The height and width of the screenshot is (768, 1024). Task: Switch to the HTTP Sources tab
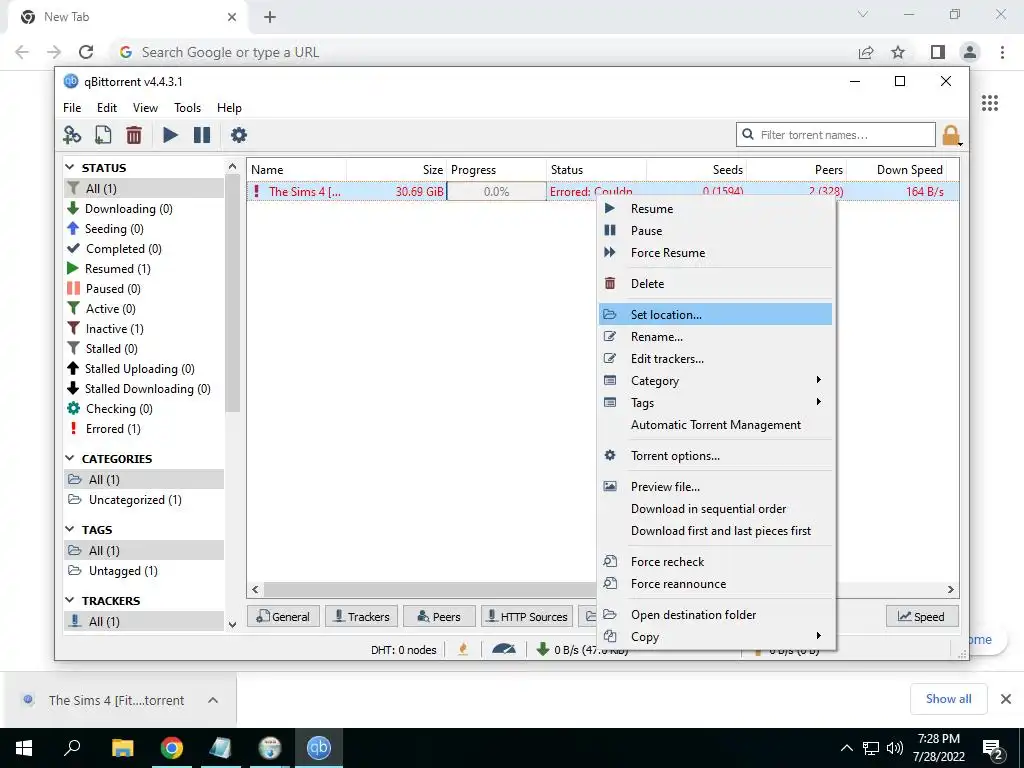pos(527,616)
